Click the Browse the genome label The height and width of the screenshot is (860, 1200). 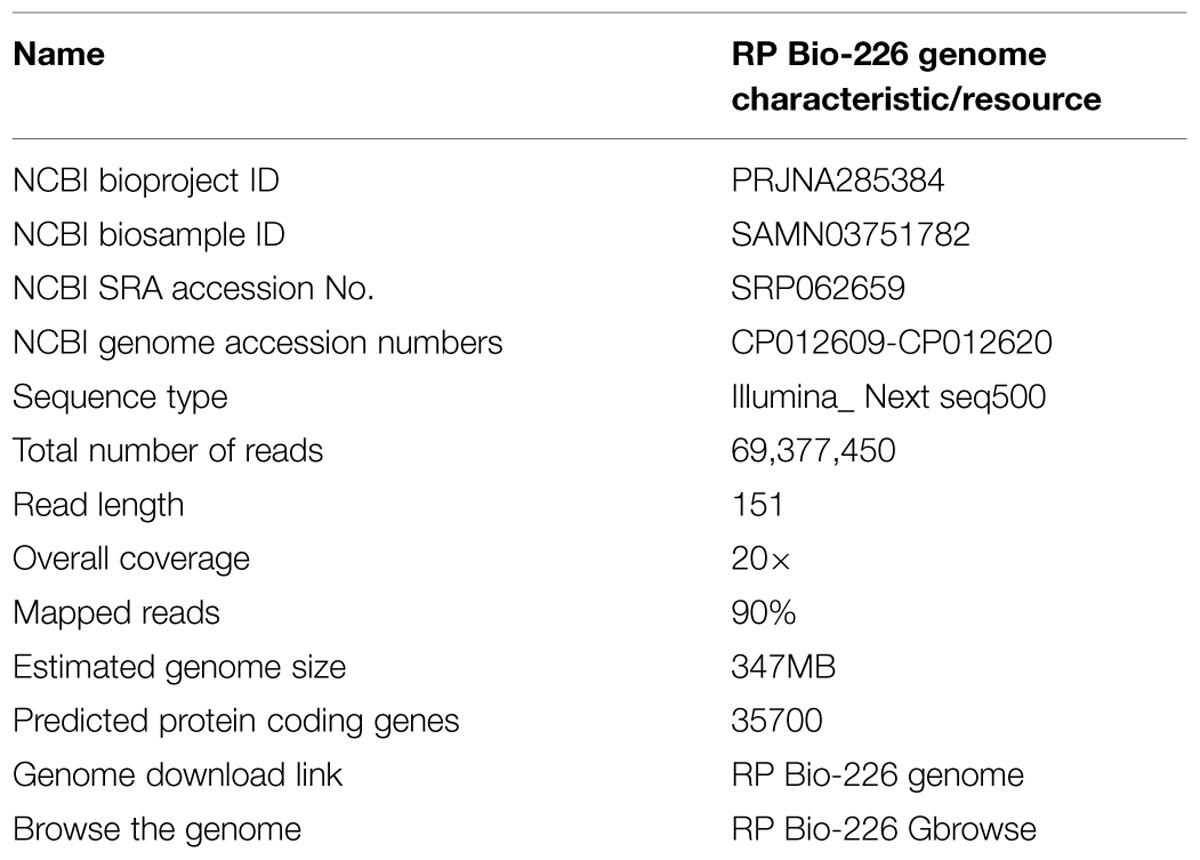tap(156, 829)
